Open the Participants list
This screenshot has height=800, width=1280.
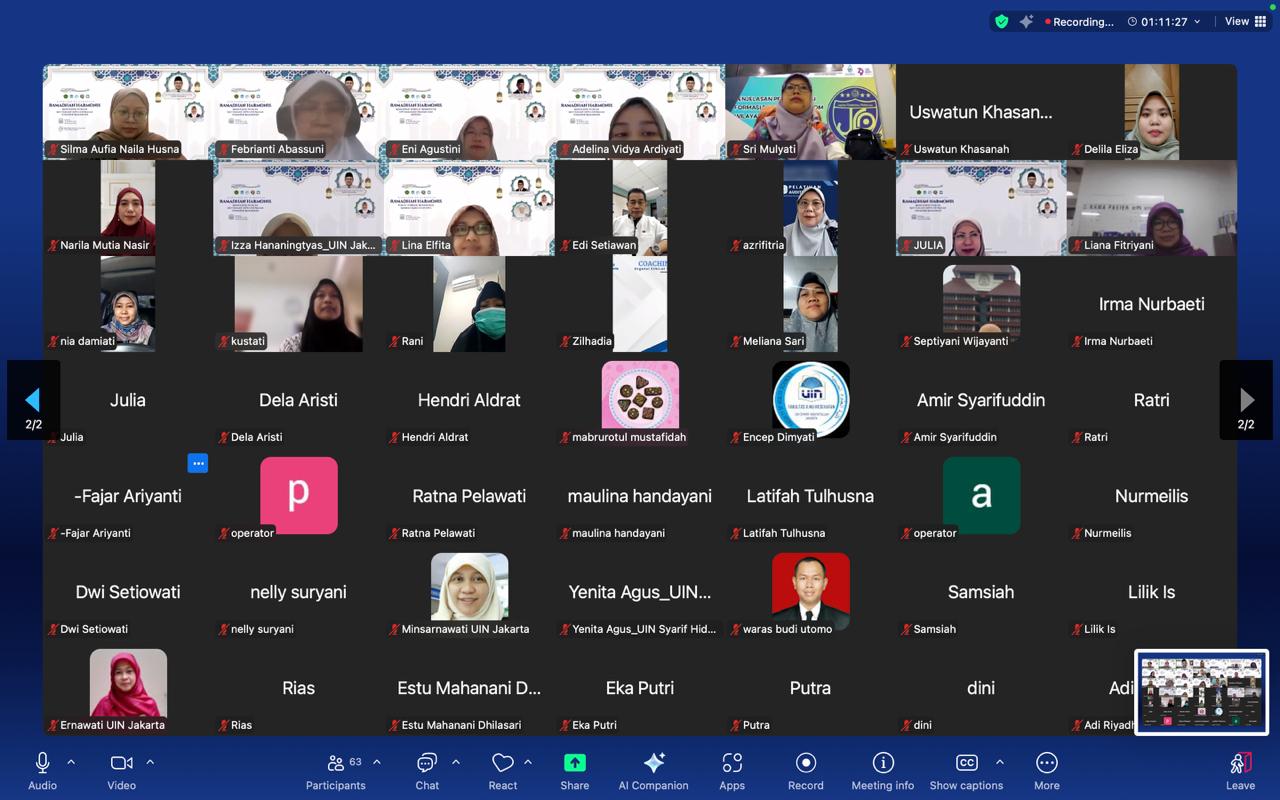pyautogui.click(x=336, y=770)
